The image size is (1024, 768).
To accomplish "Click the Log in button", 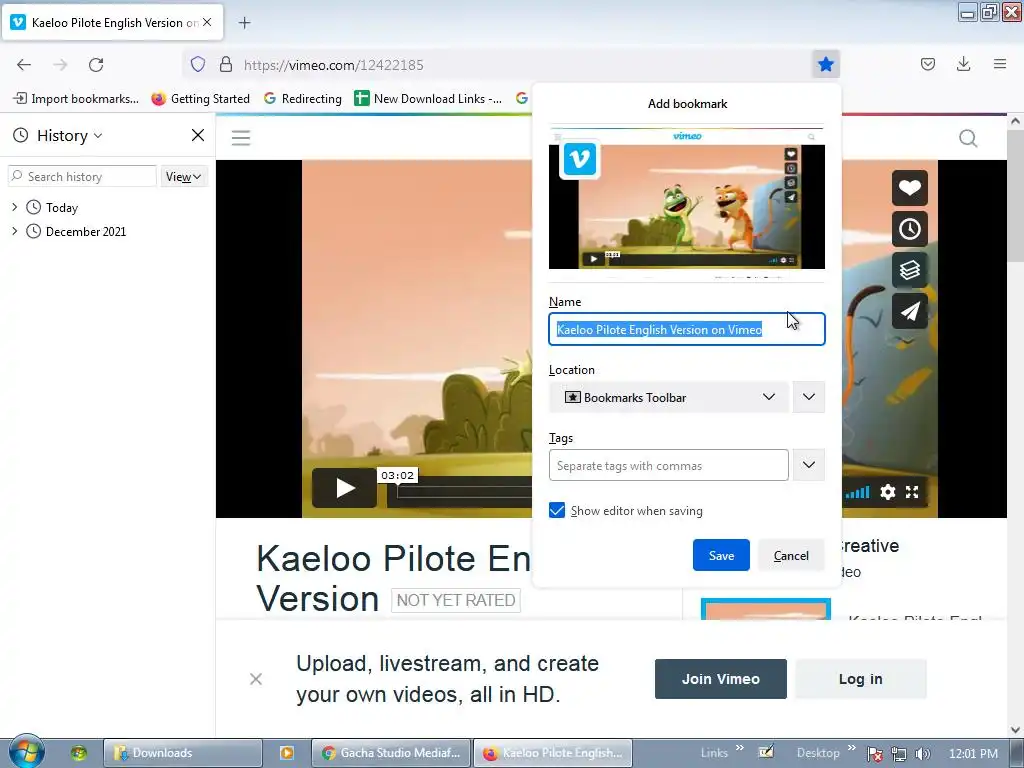I will [861, 679].
